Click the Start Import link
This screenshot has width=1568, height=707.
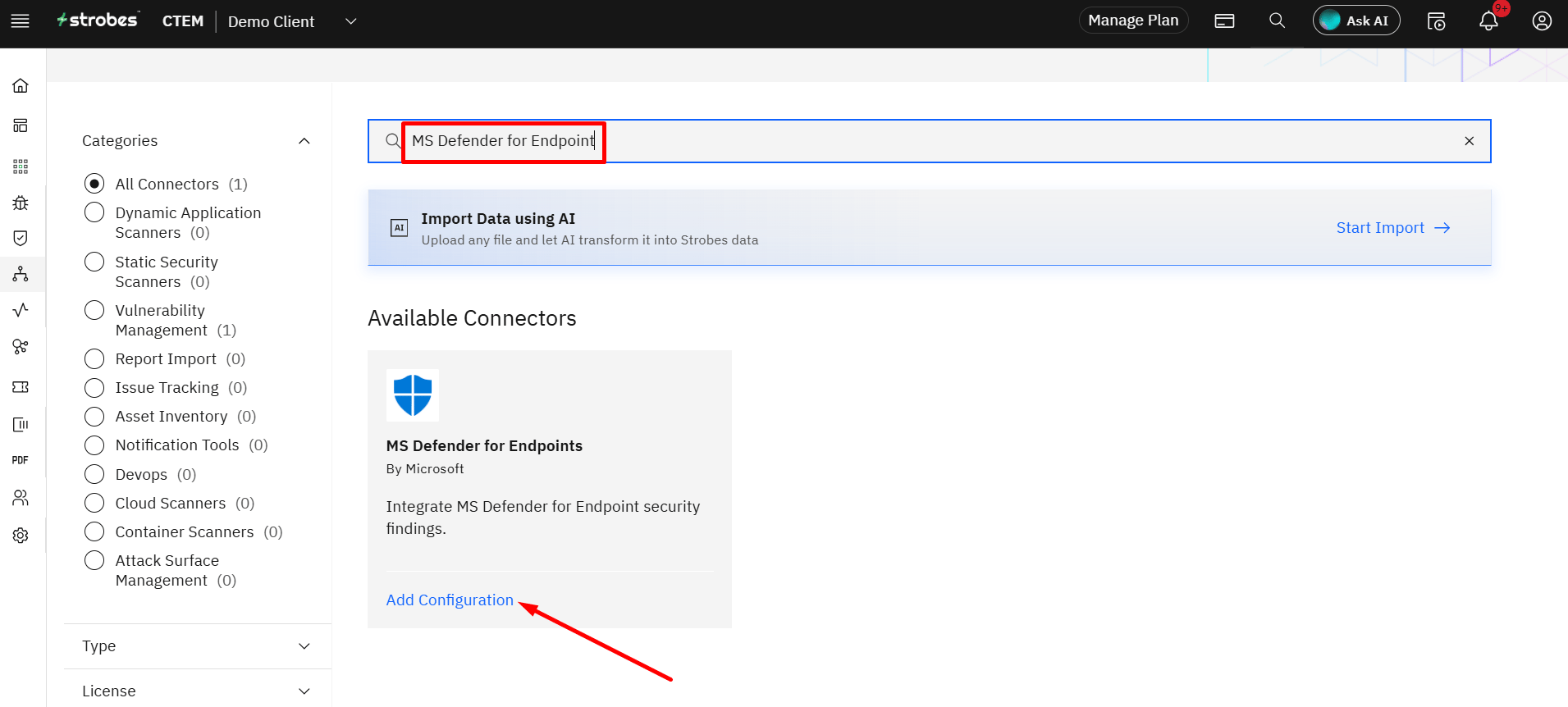coord(1393,228)
